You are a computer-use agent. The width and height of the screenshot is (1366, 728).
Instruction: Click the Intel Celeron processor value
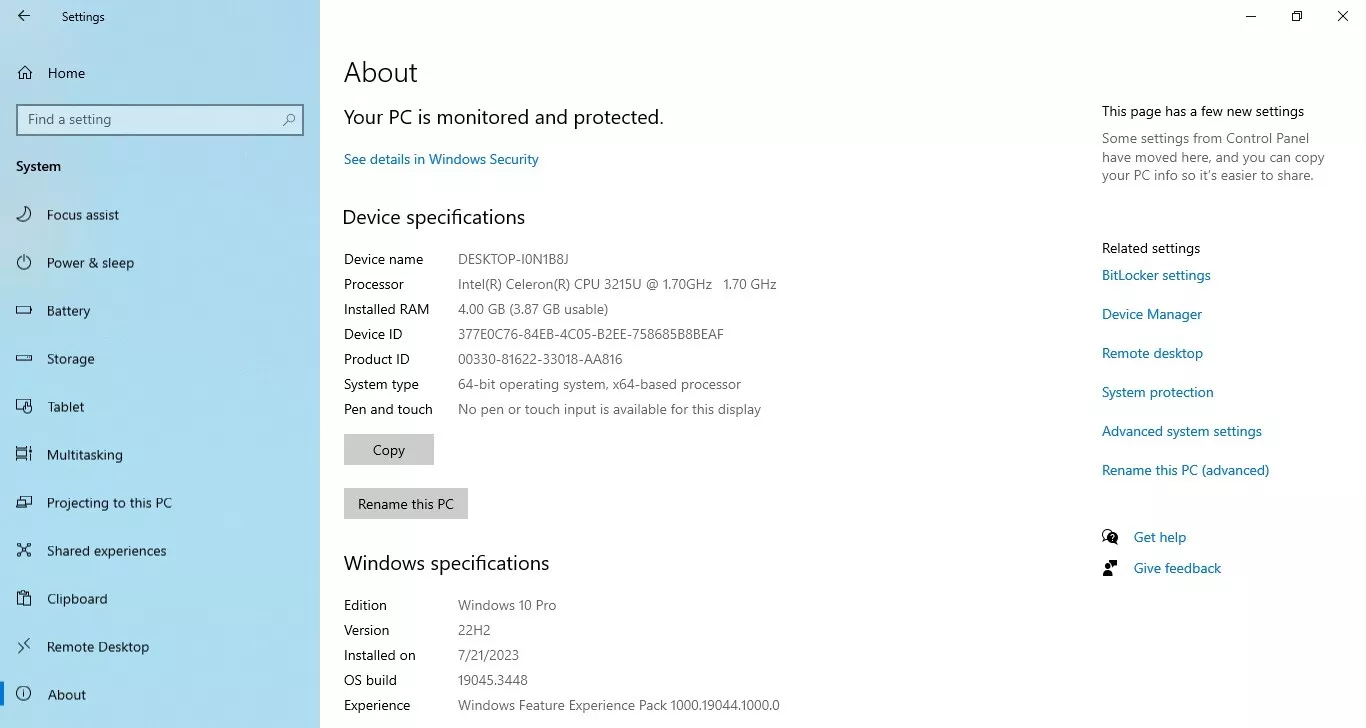click(617, 284)
